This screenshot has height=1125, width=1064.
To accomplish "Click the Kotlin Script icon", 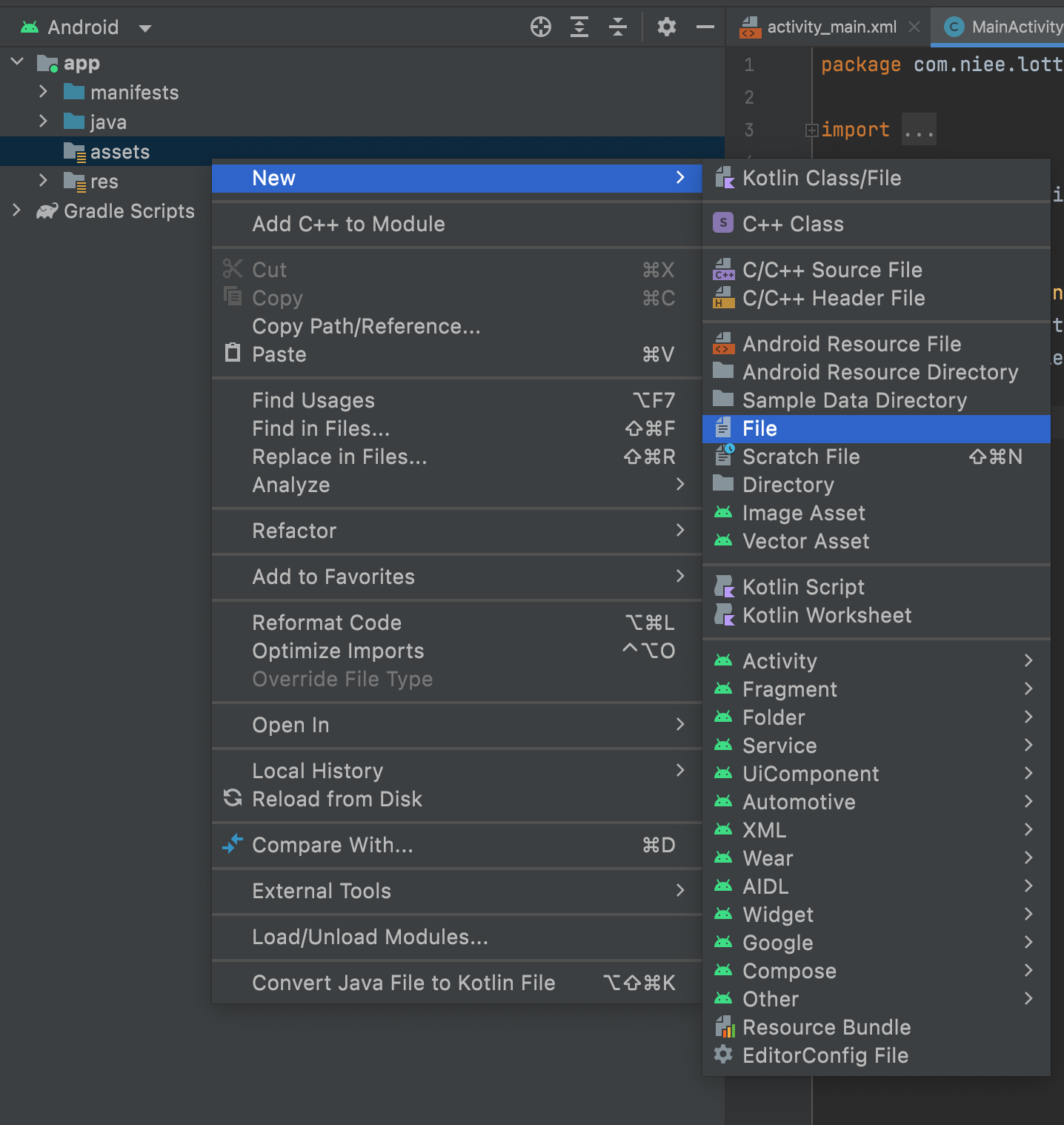I will [x=724, y=587].
